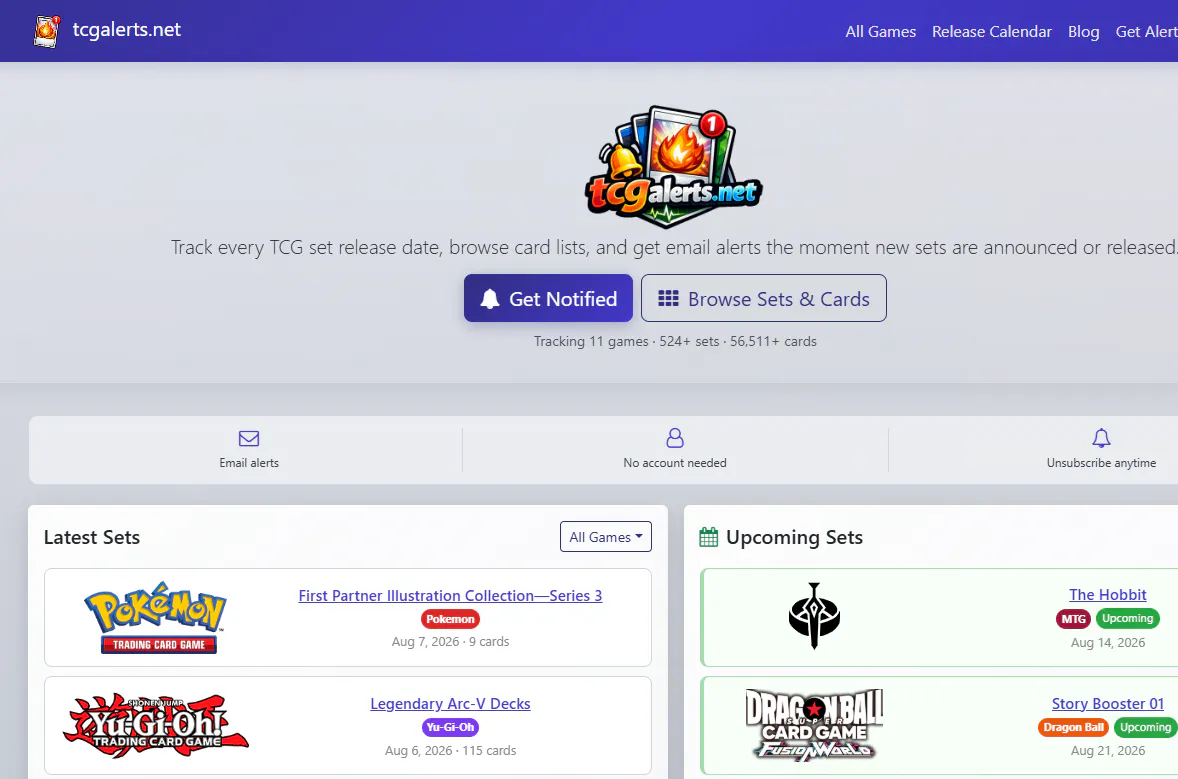Click the Upcoming badge under The Hobbit
This screenshot has width=1178, height=779.
[x=1127, y=618]
